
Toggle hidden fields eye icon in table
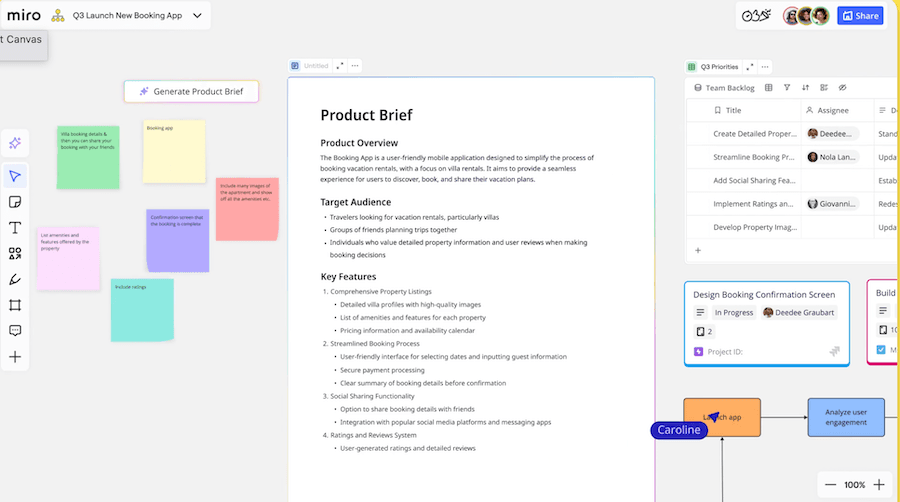(x=842, y=88)
